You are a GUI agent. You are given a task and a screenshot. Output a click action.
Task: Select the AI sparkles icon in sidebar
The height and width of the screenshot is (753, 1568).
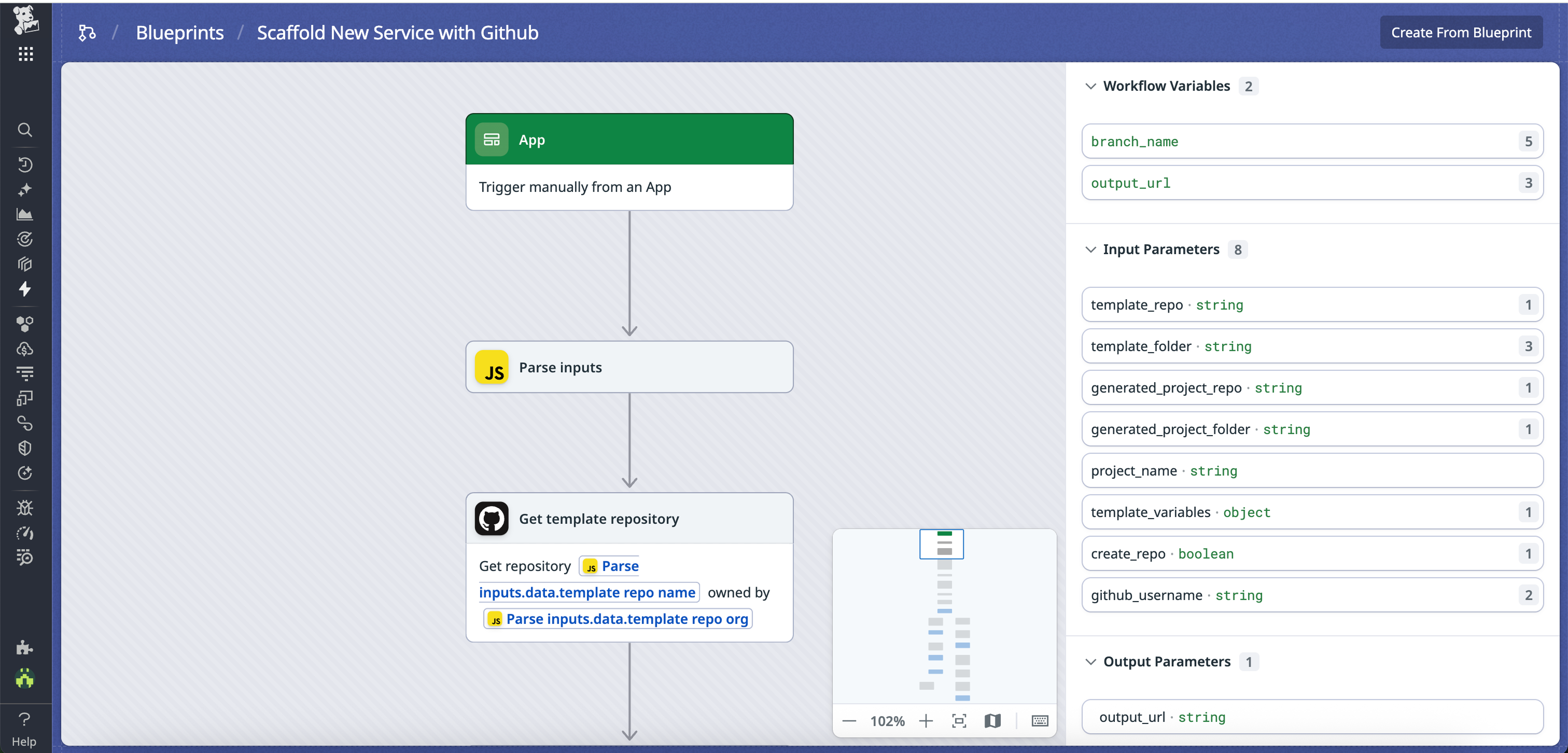coord(25,190)
